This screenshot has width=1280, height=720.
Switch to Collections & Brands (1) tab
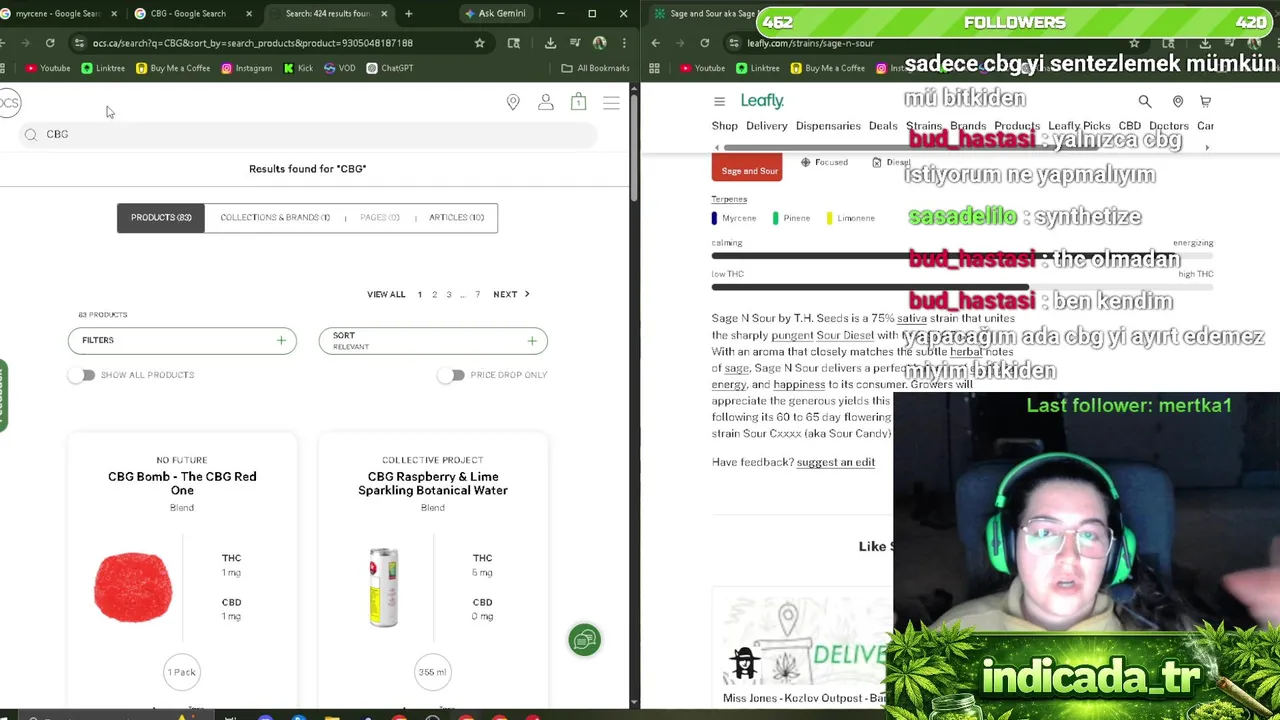[x=275, y=217]
